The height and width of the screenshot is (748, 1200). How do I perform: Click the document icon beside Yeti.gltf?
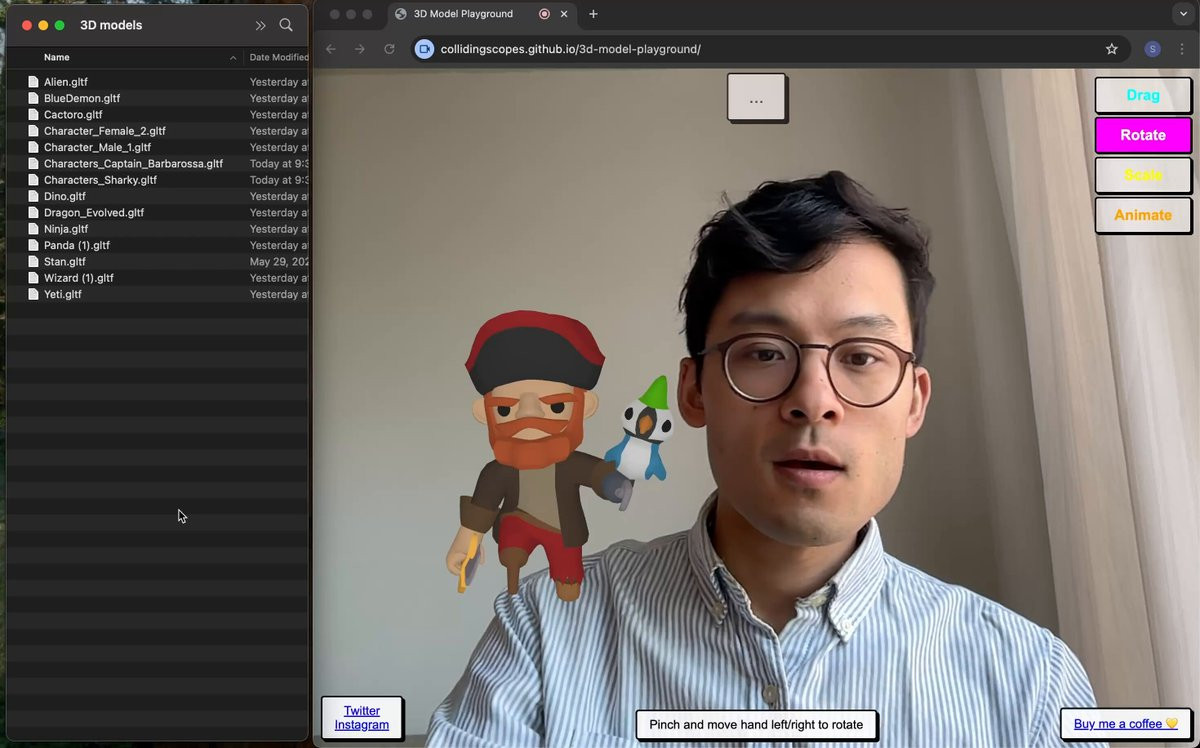coord(33,294)
